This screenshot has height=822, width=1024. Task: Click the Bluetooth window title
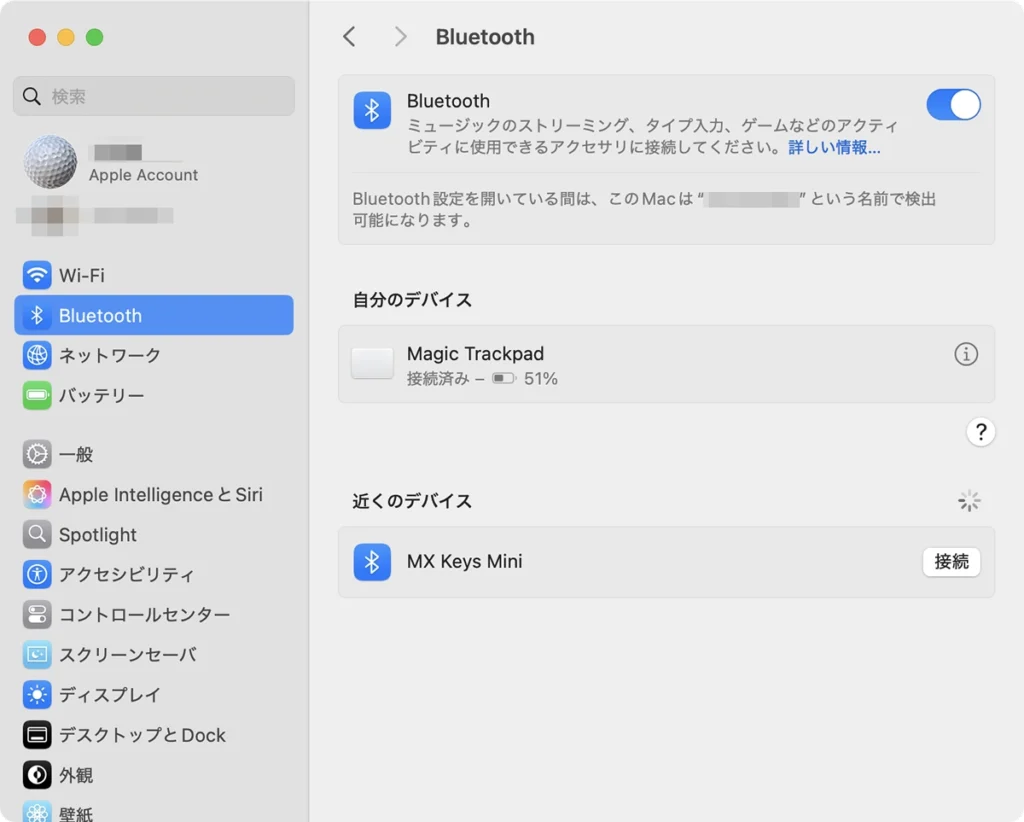[485, 37]
